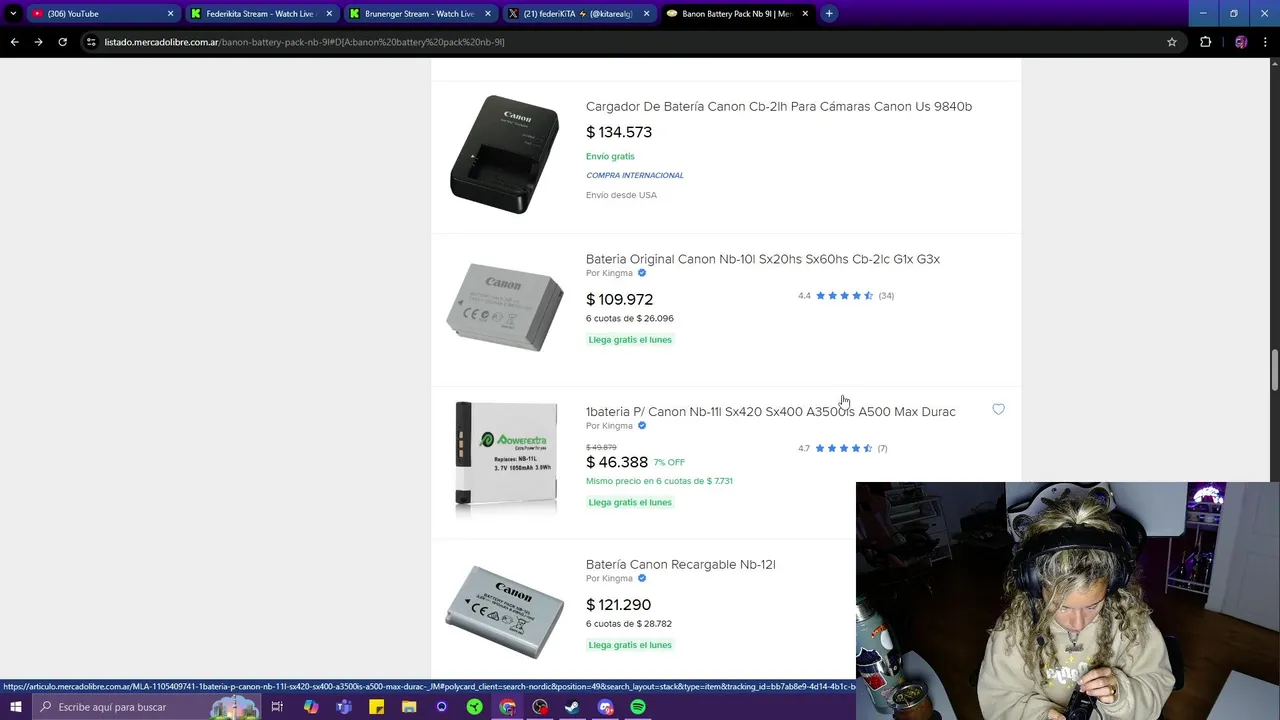
Task: Open the Chrome profile avatar
Action: [x=1241, y=42]
